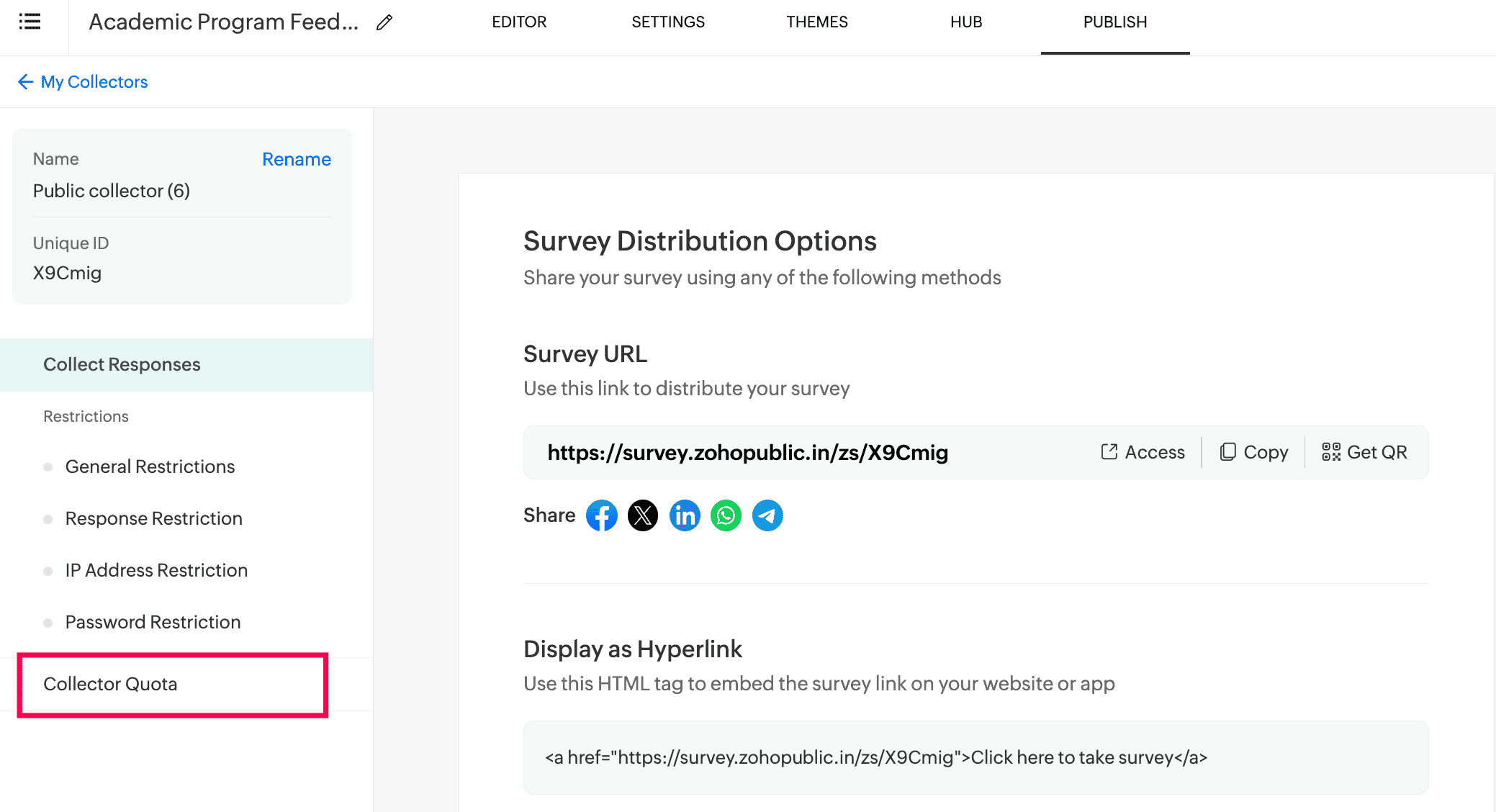Share survey on Facebook
This screenshot has height=812, width=1496.
[x=602, y=515]
